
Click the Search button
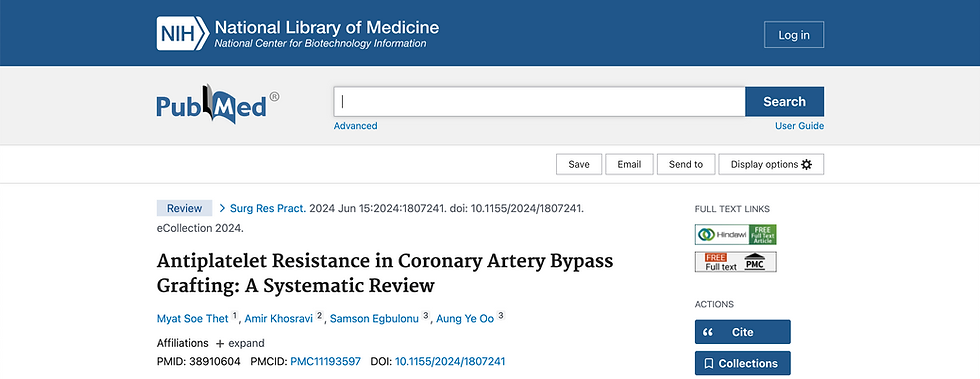tap(784, 101)
